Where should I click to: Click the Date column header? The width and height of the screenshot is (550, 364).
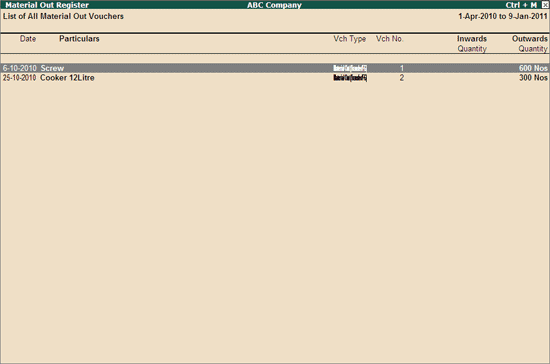click(28, 39)
